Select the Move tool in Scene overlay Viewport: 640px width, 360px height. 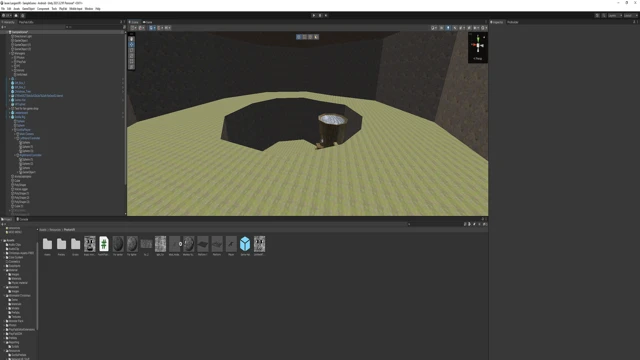[131, 44]
